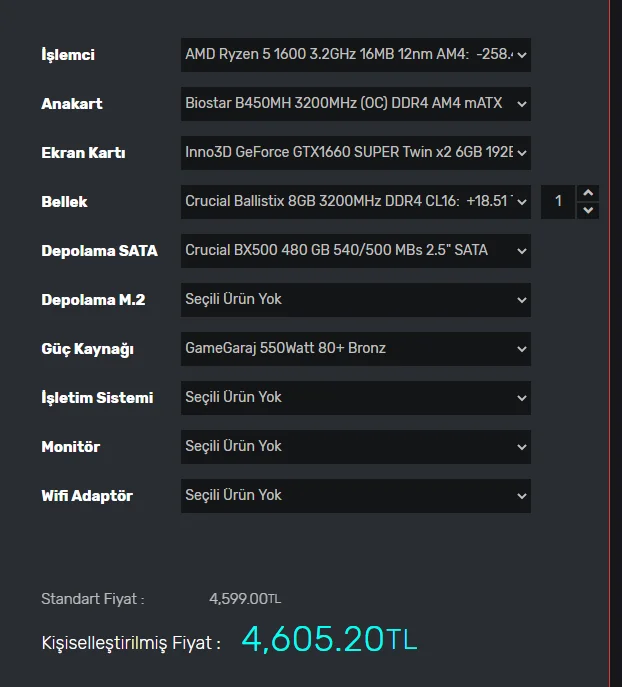Click the Güç Kaynağı row label

87,349
